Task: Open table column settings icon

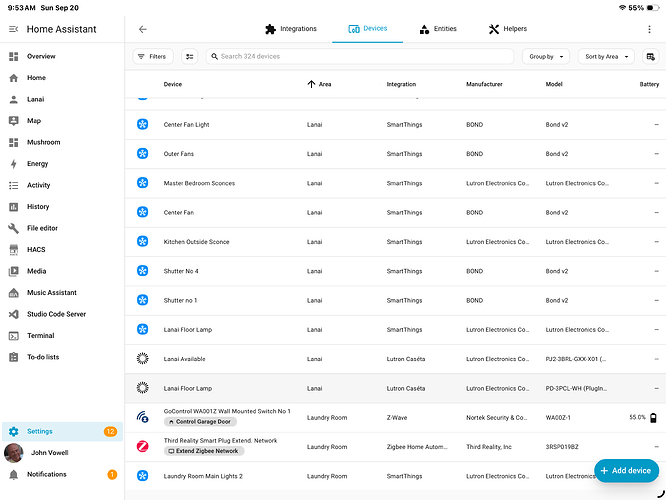Action: coord(650,56)
